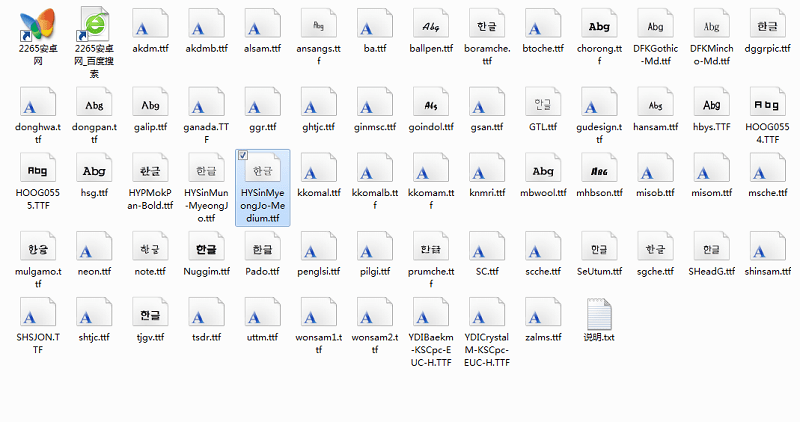Screen dimensions: 800x422
Task: Open the 2265安卓网 shortcut icon
Action: point(38,25)
